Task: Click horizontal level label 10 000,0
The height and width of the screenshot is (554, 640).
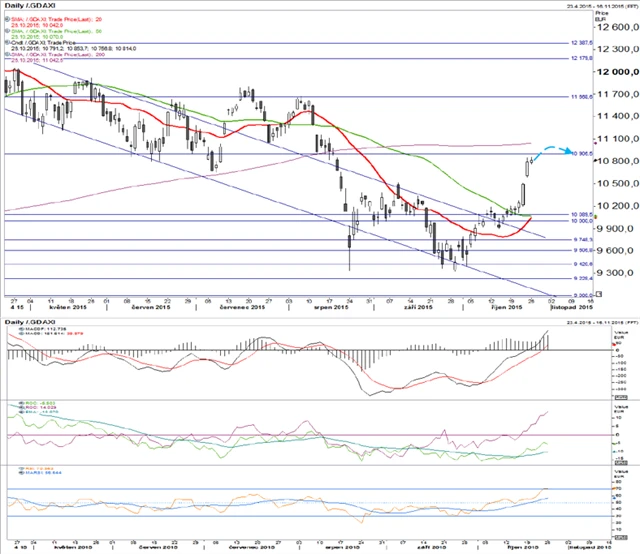Action: tap(582, 221)
